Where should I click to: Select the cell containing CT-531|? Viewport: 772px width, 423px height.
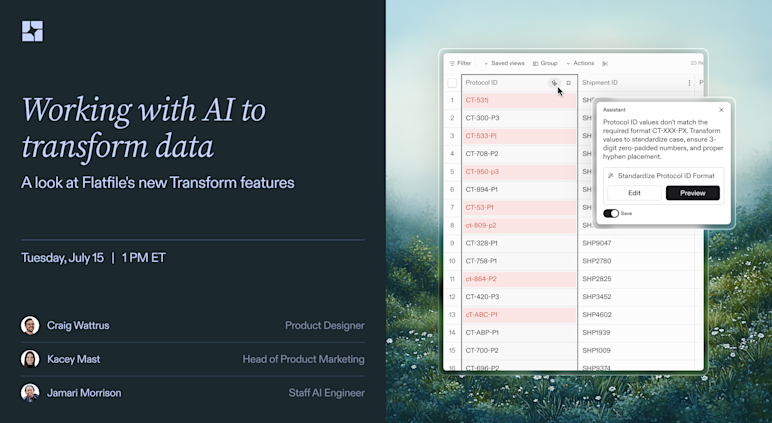[519, 100]
